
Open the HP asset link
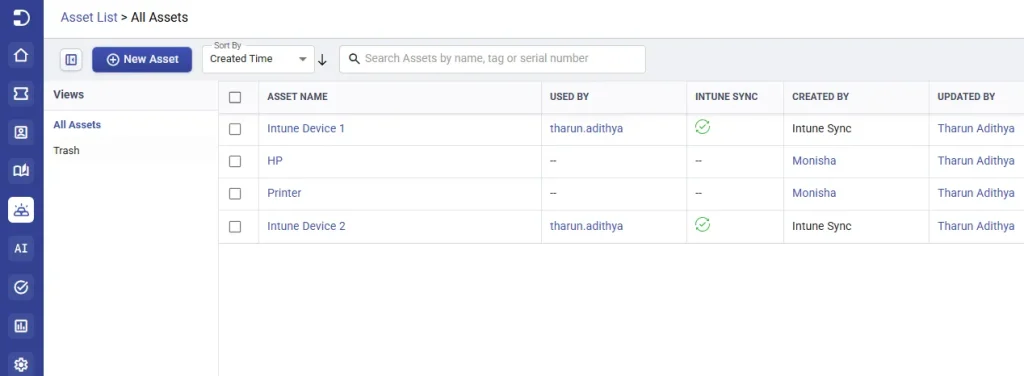pyautogui.click(x=275, y=161)
